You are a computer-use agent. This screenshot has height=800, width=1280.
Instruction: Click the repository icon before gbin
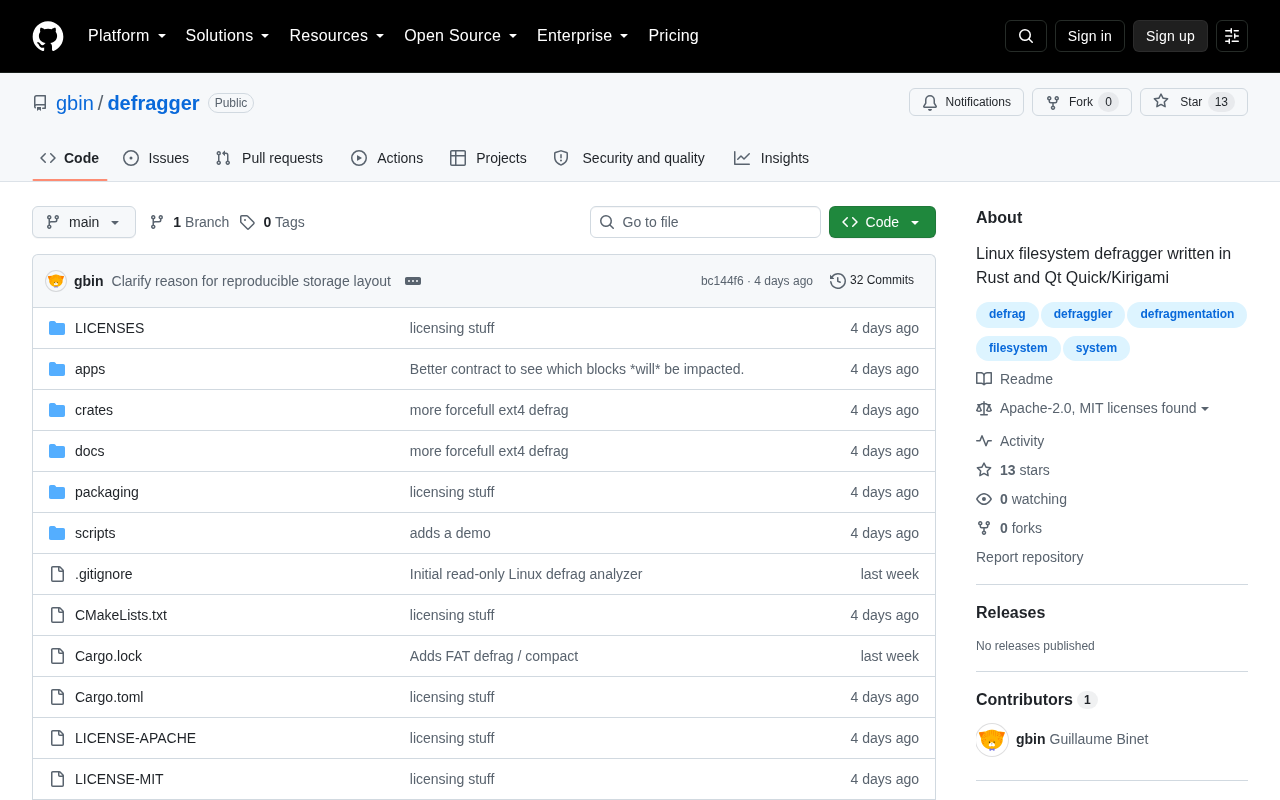pos(40,103)
